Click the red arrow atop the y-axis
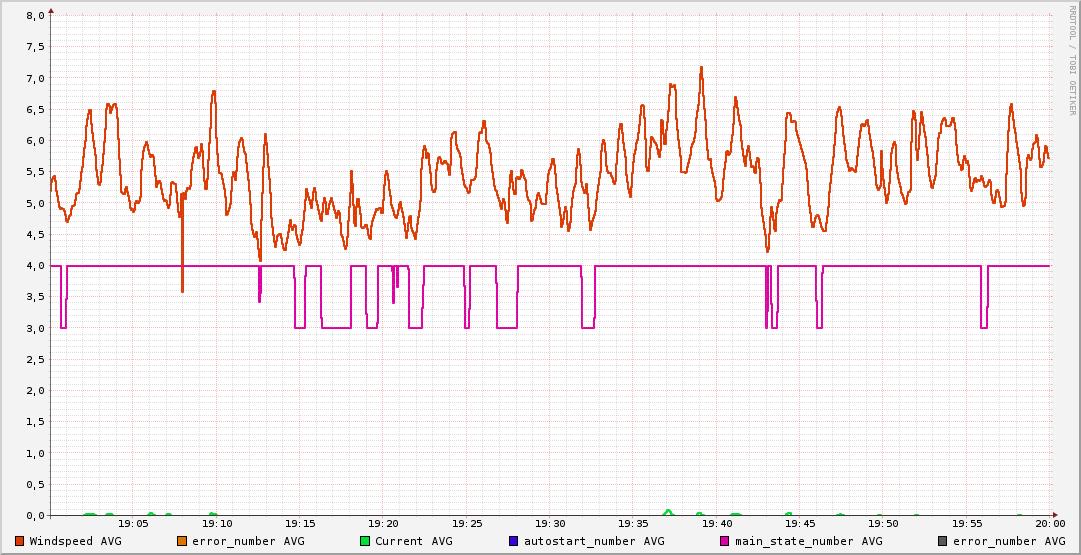Screen dimensions: 1081x555 click(x=50, y=10)
